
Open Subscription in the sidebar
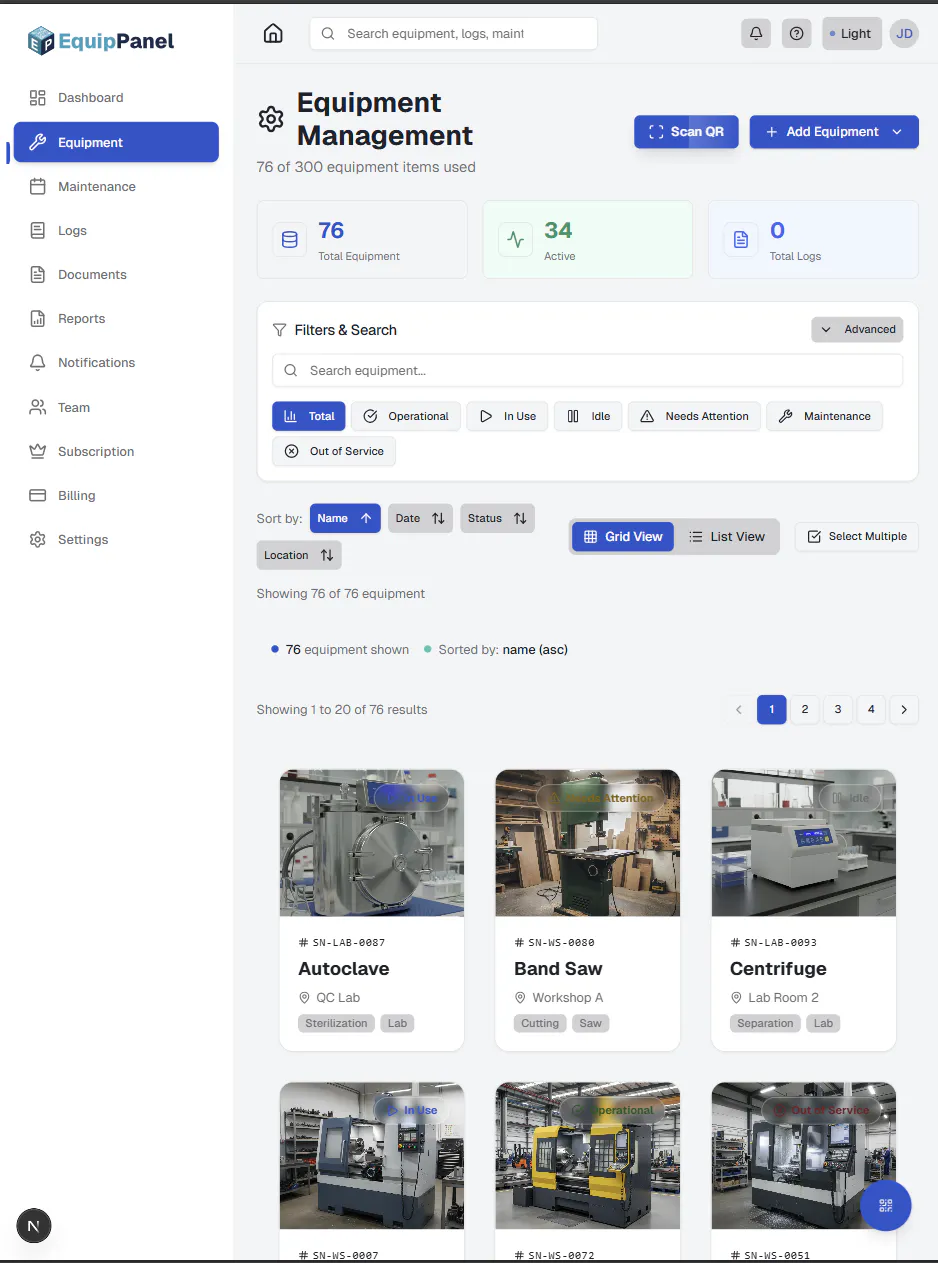[116, 452]
